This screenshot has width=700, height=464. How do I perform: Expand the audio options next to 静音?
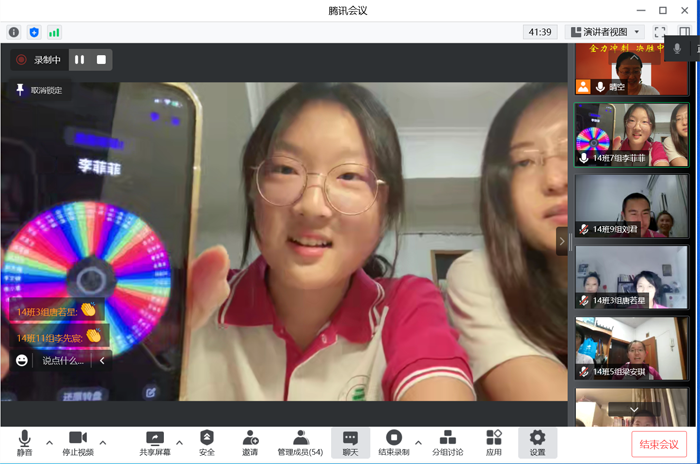pyautogui.click(x=49, y=443)
